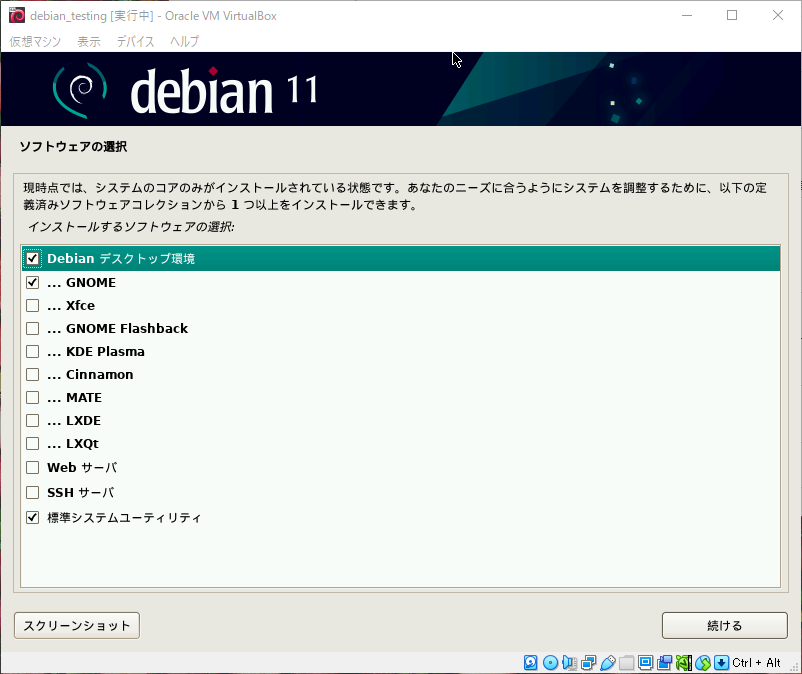The image size is (802, 674).
Task: Click the CPU execution engine status icon
Action: 683,663
